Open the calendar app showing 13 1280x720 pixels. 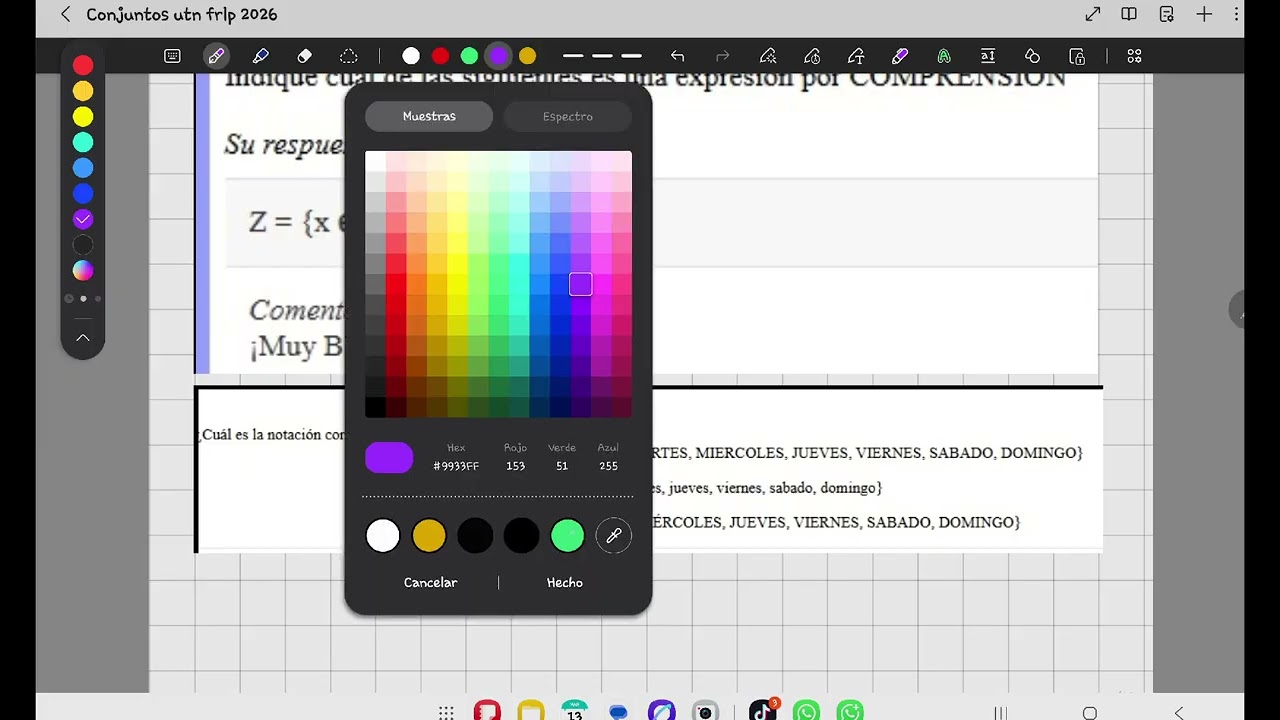point(575,711)
